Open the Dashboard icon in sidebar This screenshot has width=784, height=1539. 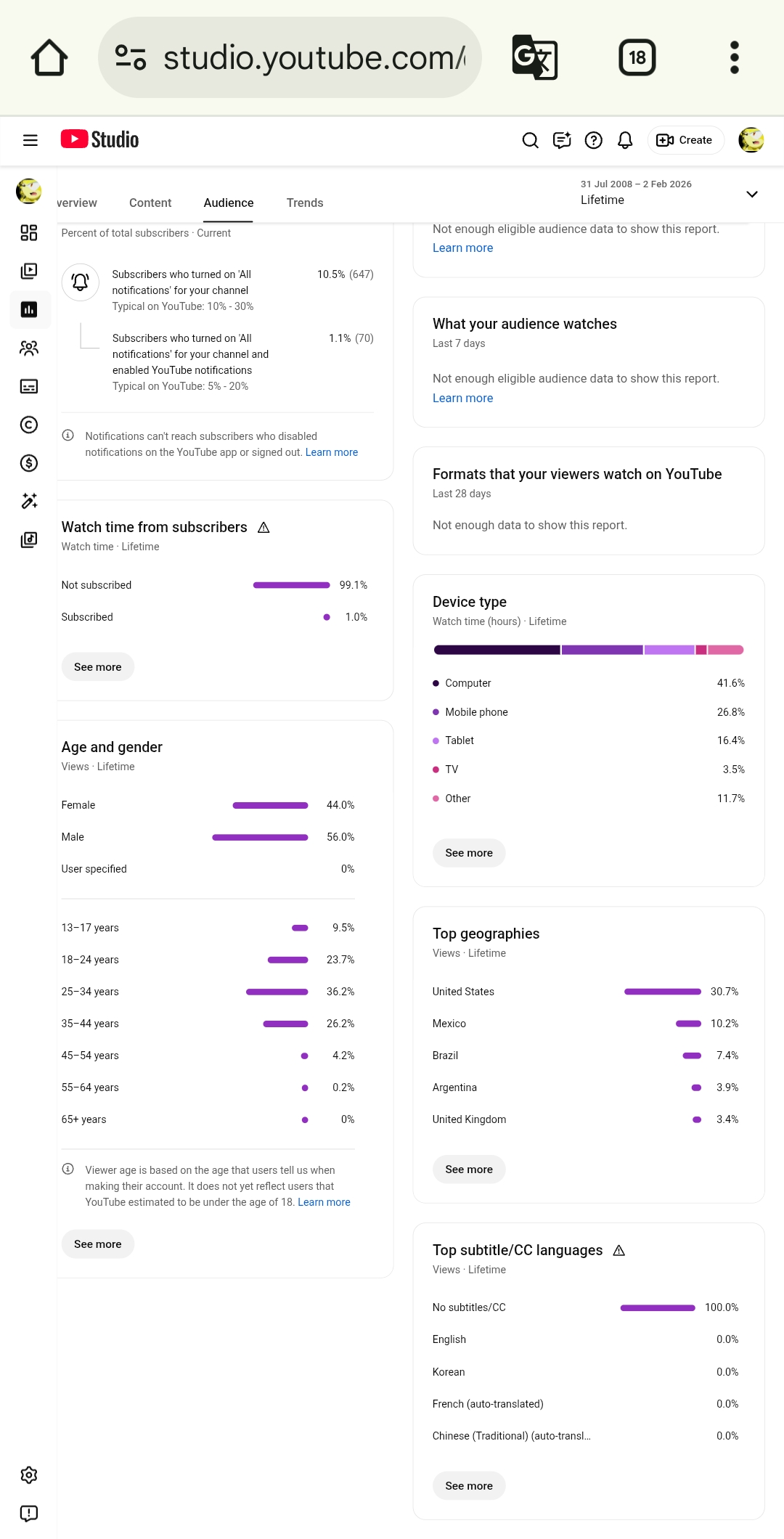point(29,232)
